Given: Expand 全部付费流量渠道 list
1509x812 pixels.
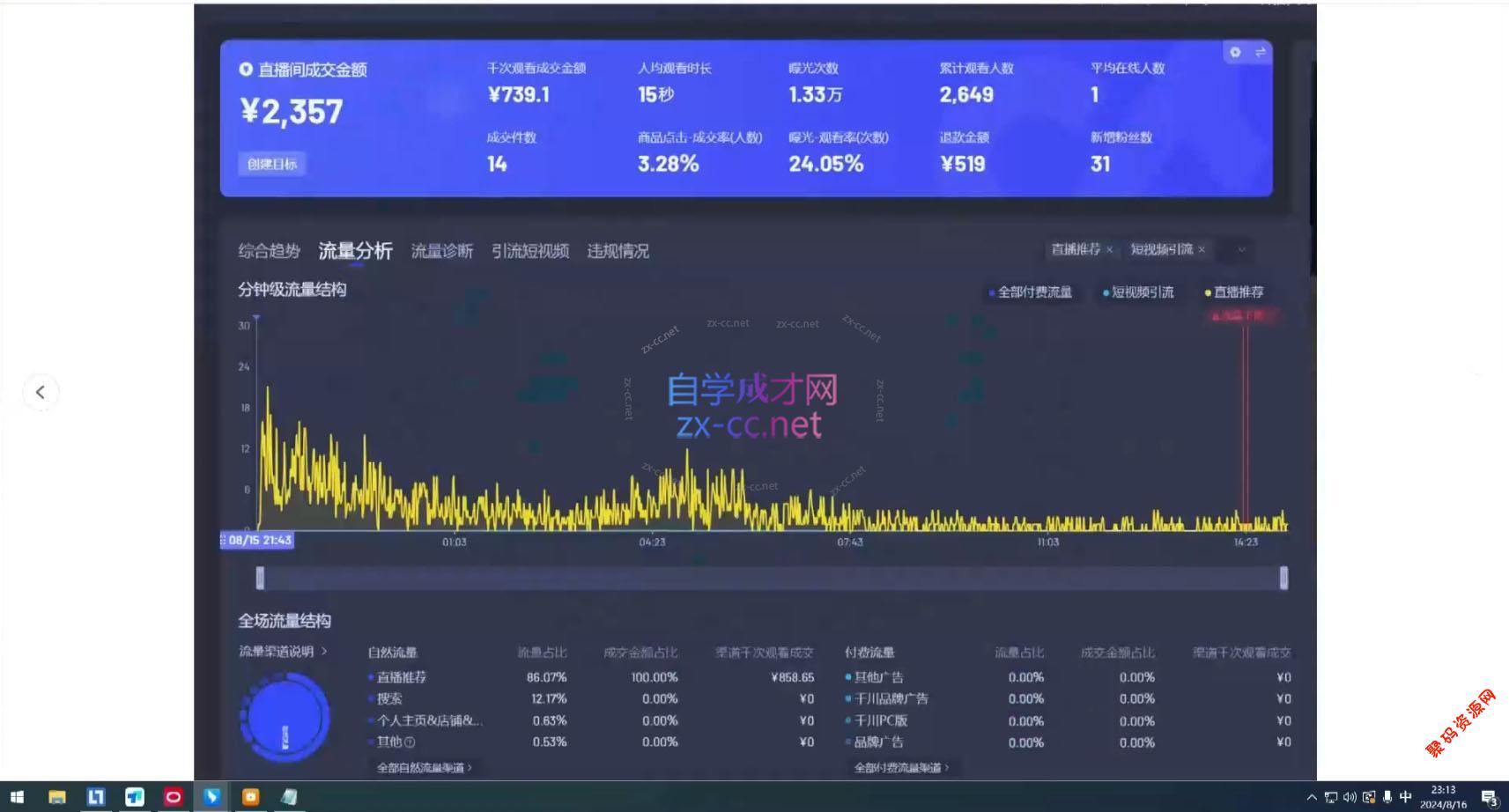Looking at the screenshot, I should point(901,768).
